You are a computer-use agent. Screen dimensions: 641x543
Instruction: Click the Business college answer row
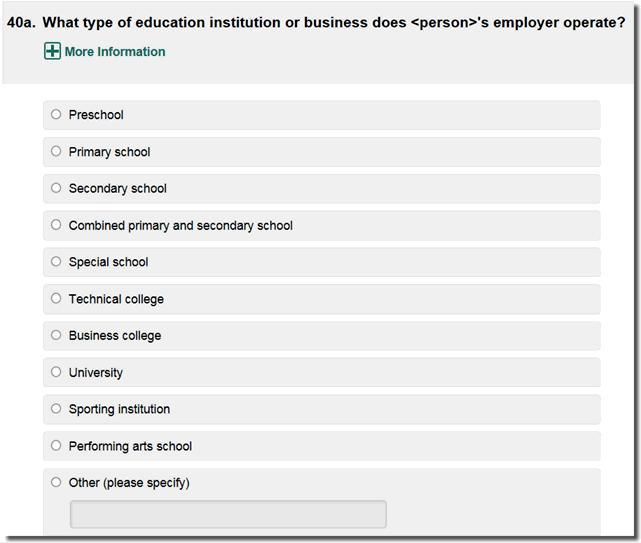(350, 336)
